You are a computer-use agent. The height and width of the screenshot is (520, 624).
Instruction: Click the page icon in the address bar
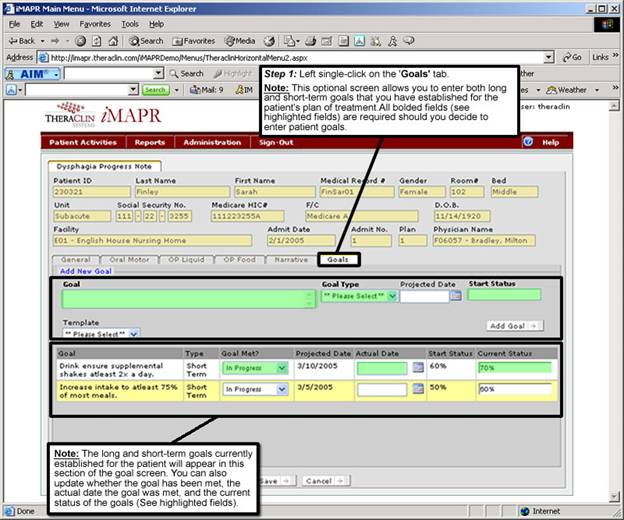pyautogui.click(x=43, y=58)
